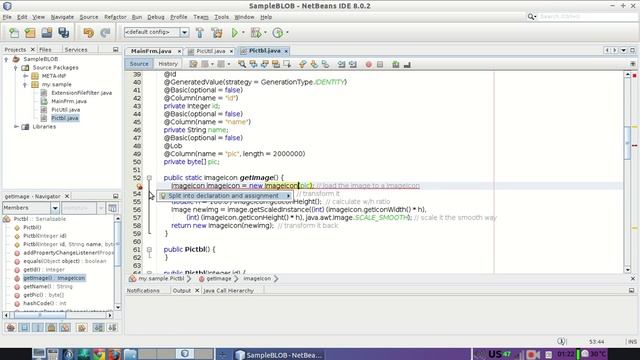
Task: Click the Last Edit editor toolbar icon
Action: click(193, 64)
